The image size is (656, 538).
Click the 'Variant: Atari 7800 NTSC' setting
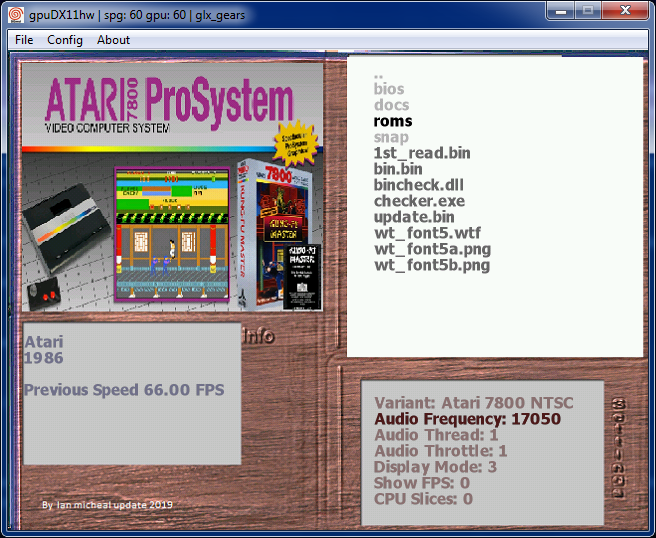point(474,403)
